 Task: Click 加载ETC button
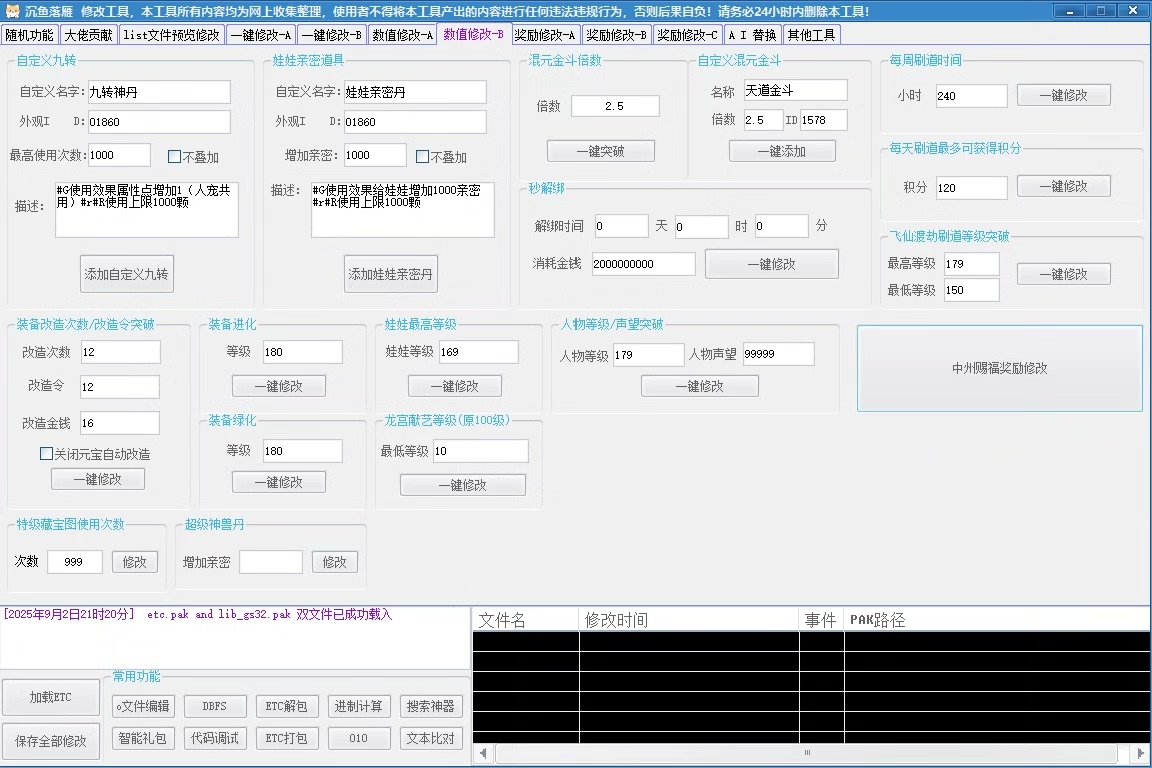(51, 697)
